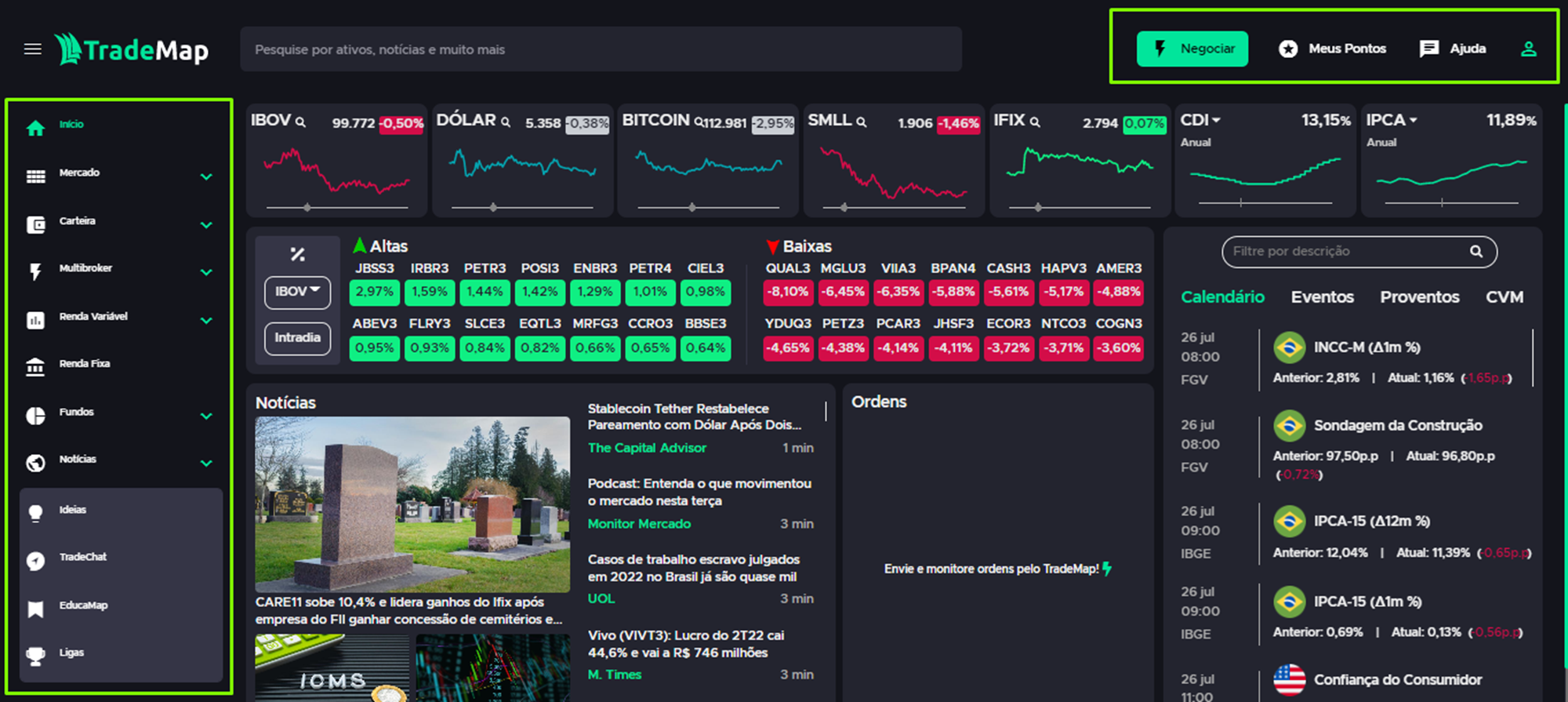The height and width of the screenshot is (702, 1568).
Task: Click the IFIX magnifier icon
Action: pos(1035,122)
